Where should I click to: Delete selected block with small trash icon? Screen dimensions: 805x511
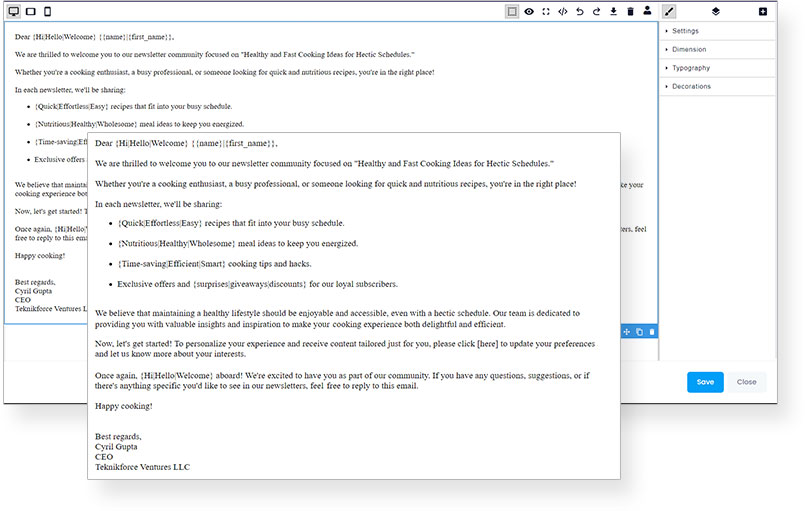click(x=651, y=332)
